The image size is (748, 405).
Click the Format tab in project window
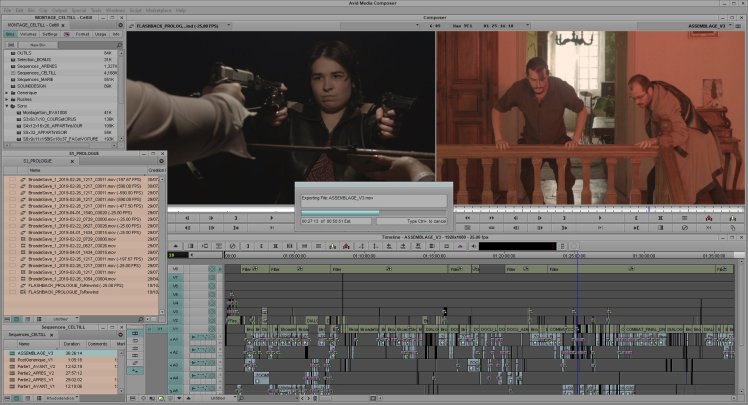pos(82,34)
